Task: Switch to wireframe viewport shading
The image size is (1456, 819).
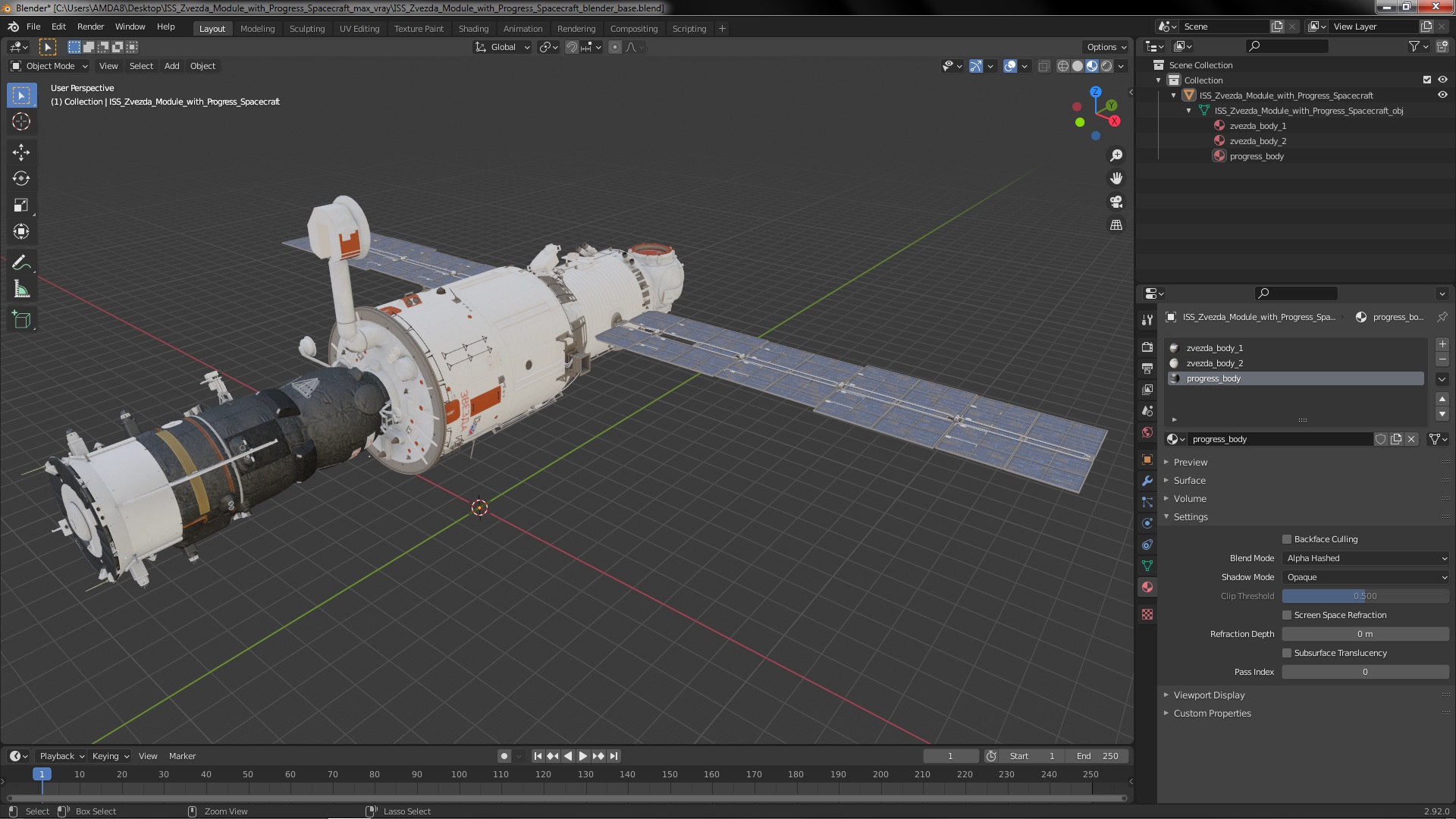Action: [x=1063, y=66]
